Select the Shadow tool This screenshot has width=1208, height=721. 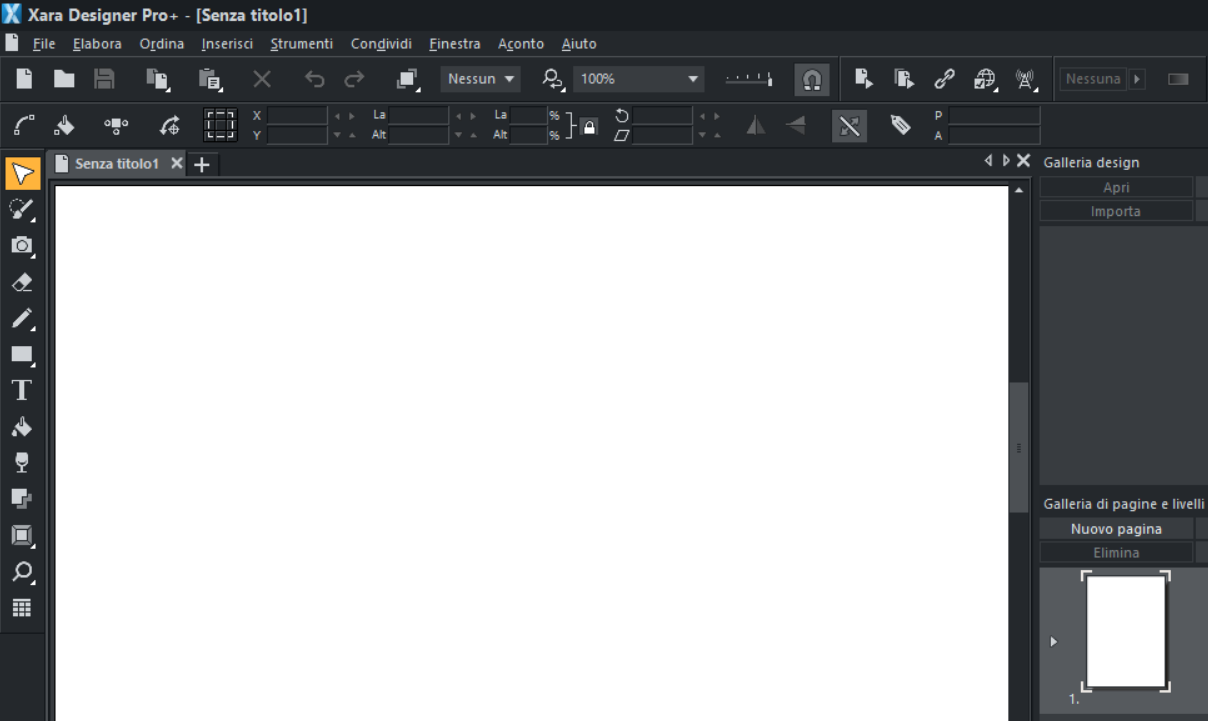pyautogui.click(x=22, y=498)
